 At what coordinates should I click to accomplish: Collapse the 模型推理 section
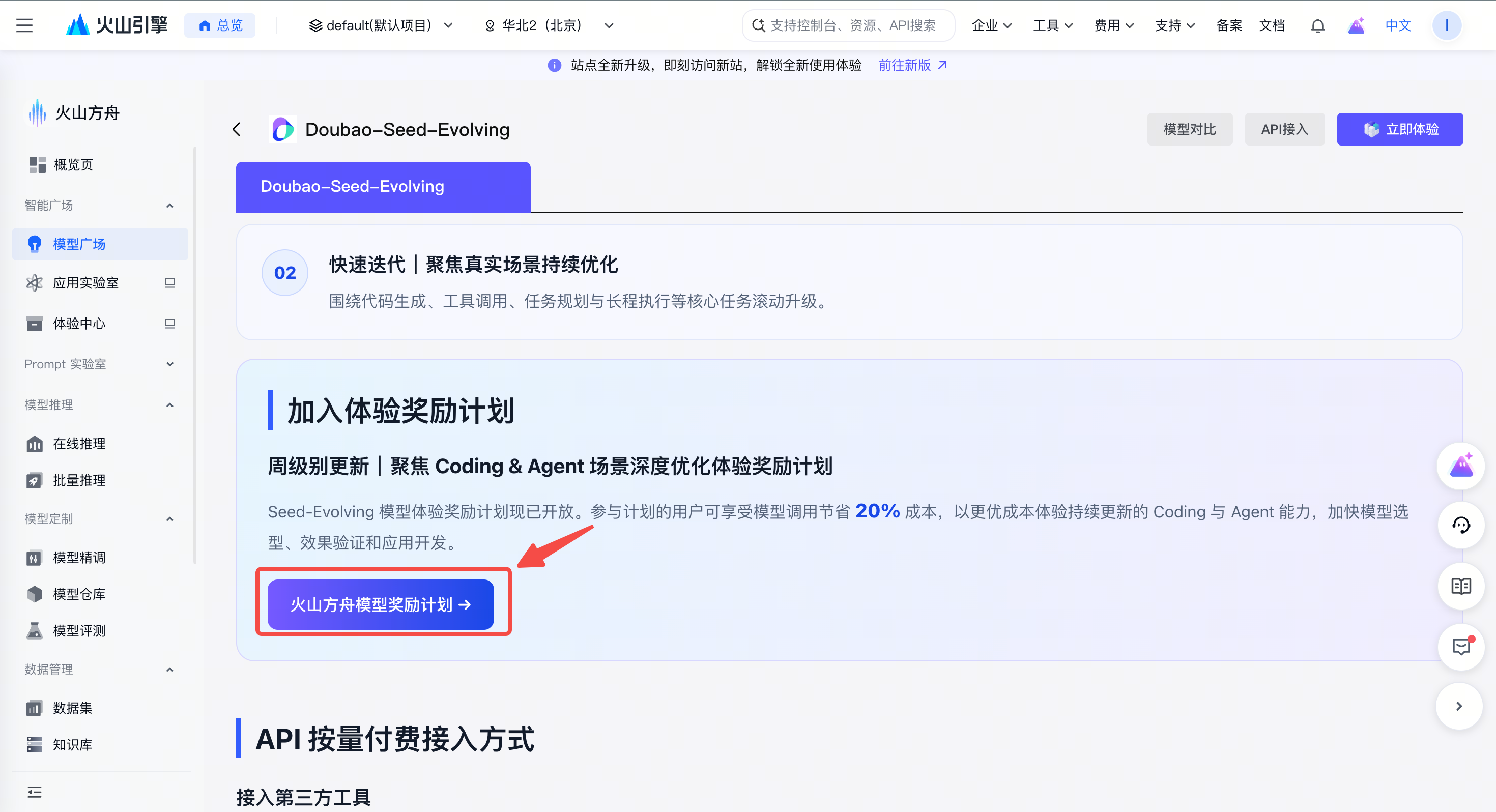point(169,405)
